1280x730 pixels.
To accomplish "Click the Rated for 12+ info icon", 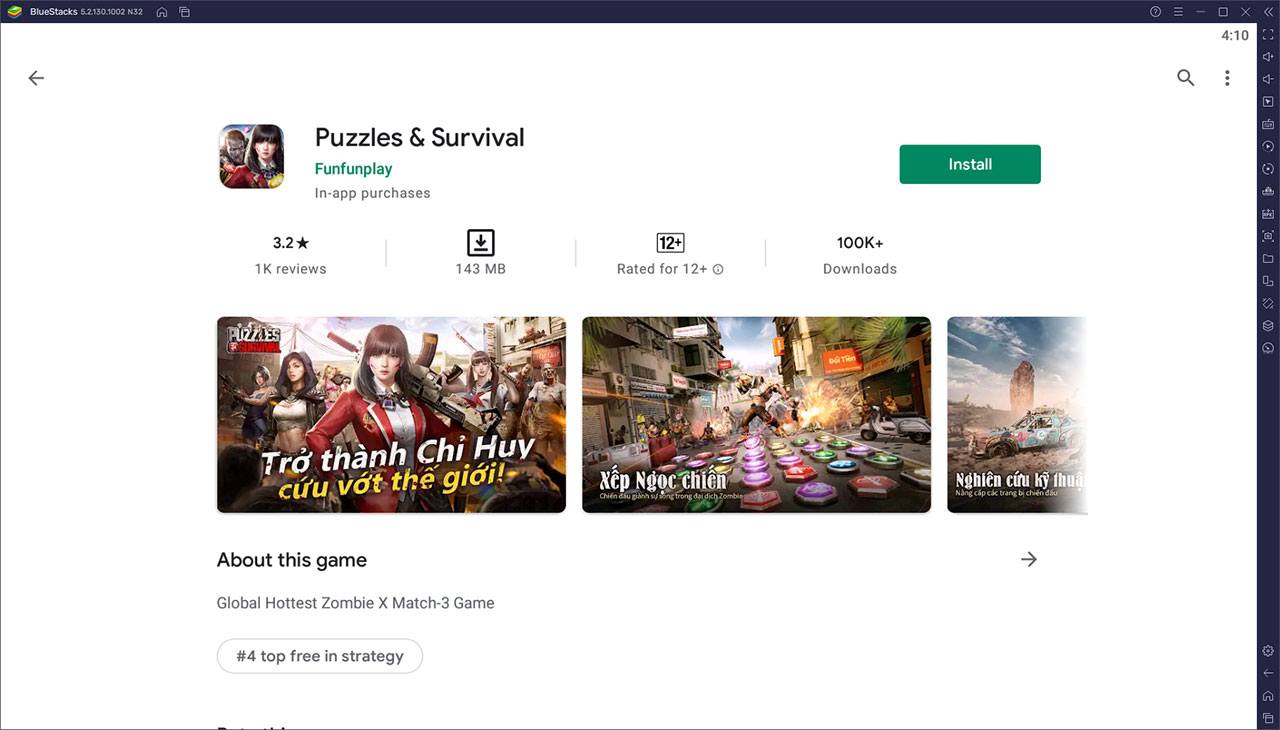I will click(x=718, y=269).
